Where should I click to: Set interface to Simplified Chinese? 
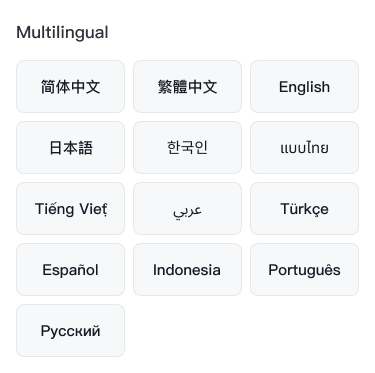[70, 87]
